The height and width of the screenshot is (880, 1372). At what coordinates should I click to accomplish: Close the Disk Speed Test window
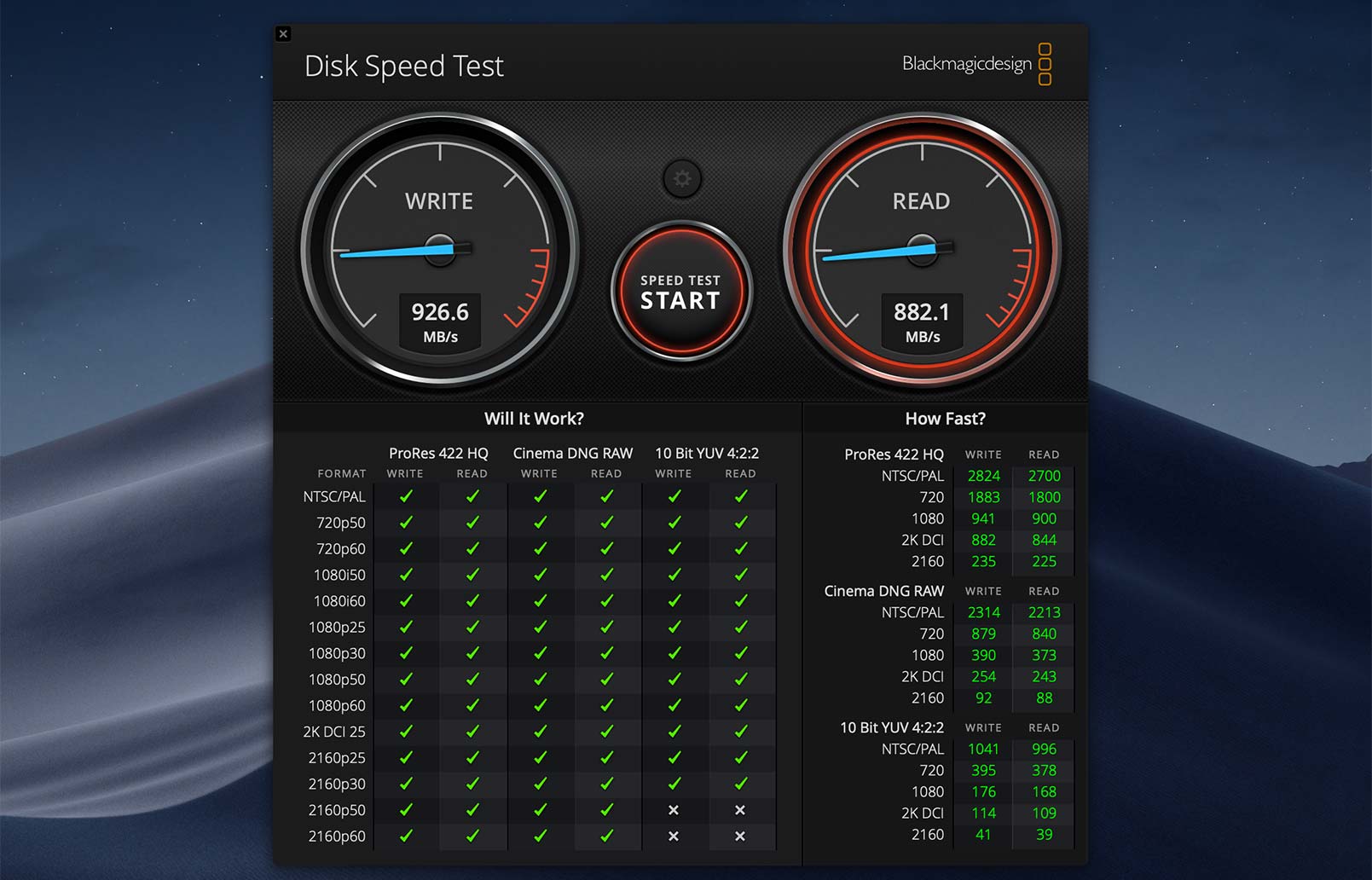tap(284, 34)
